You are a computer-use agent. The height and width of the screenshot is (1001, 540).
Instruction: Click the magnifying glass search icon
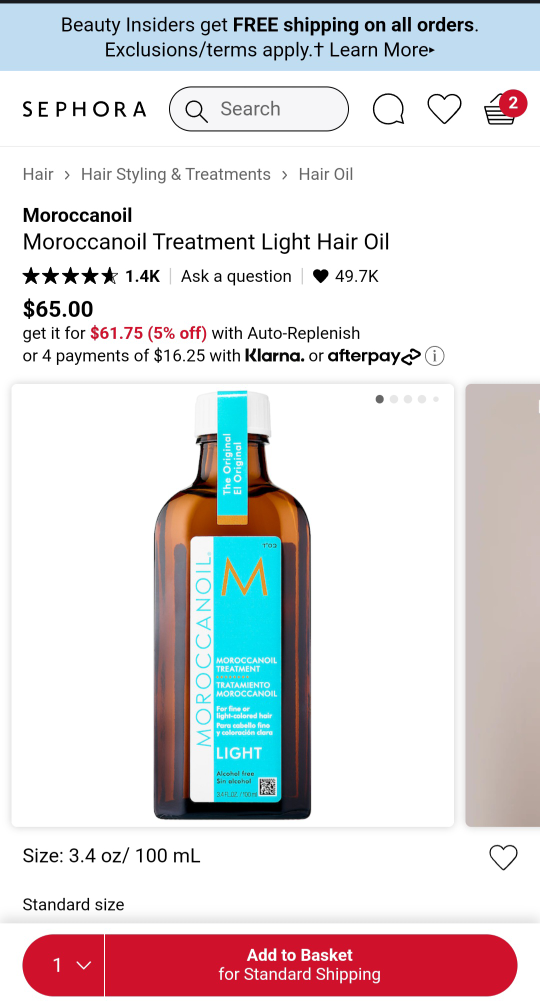click(197, 110)
